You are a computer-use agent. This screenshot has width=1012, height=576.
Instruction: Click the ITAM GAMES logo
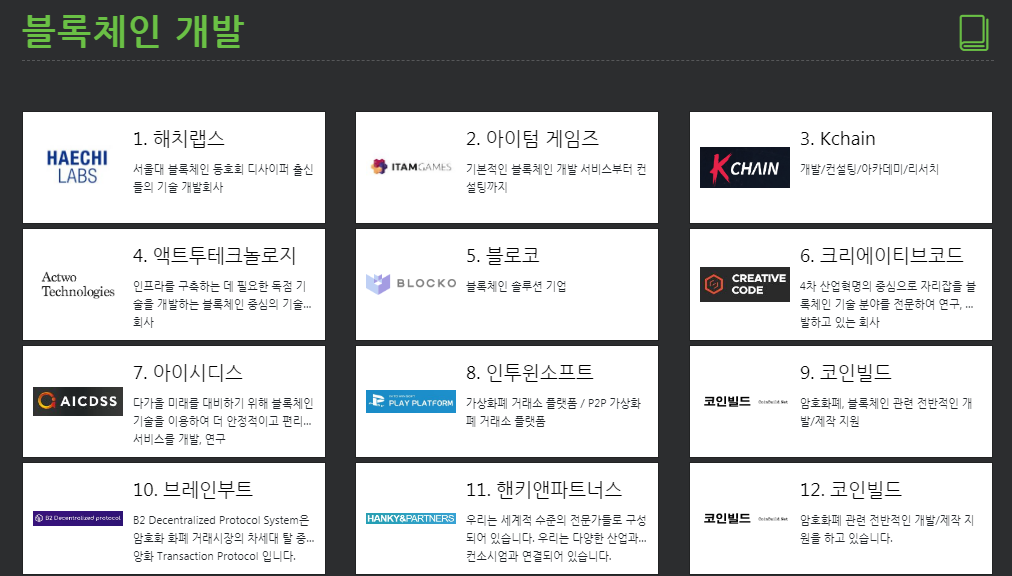410,167
